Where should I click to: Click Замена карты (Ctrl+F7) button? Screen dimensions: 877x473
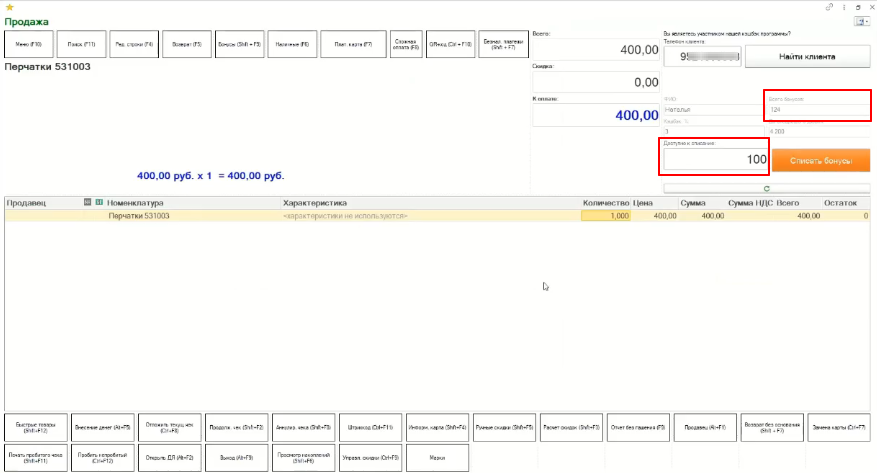pyautogui.click(x=839, y=428)
